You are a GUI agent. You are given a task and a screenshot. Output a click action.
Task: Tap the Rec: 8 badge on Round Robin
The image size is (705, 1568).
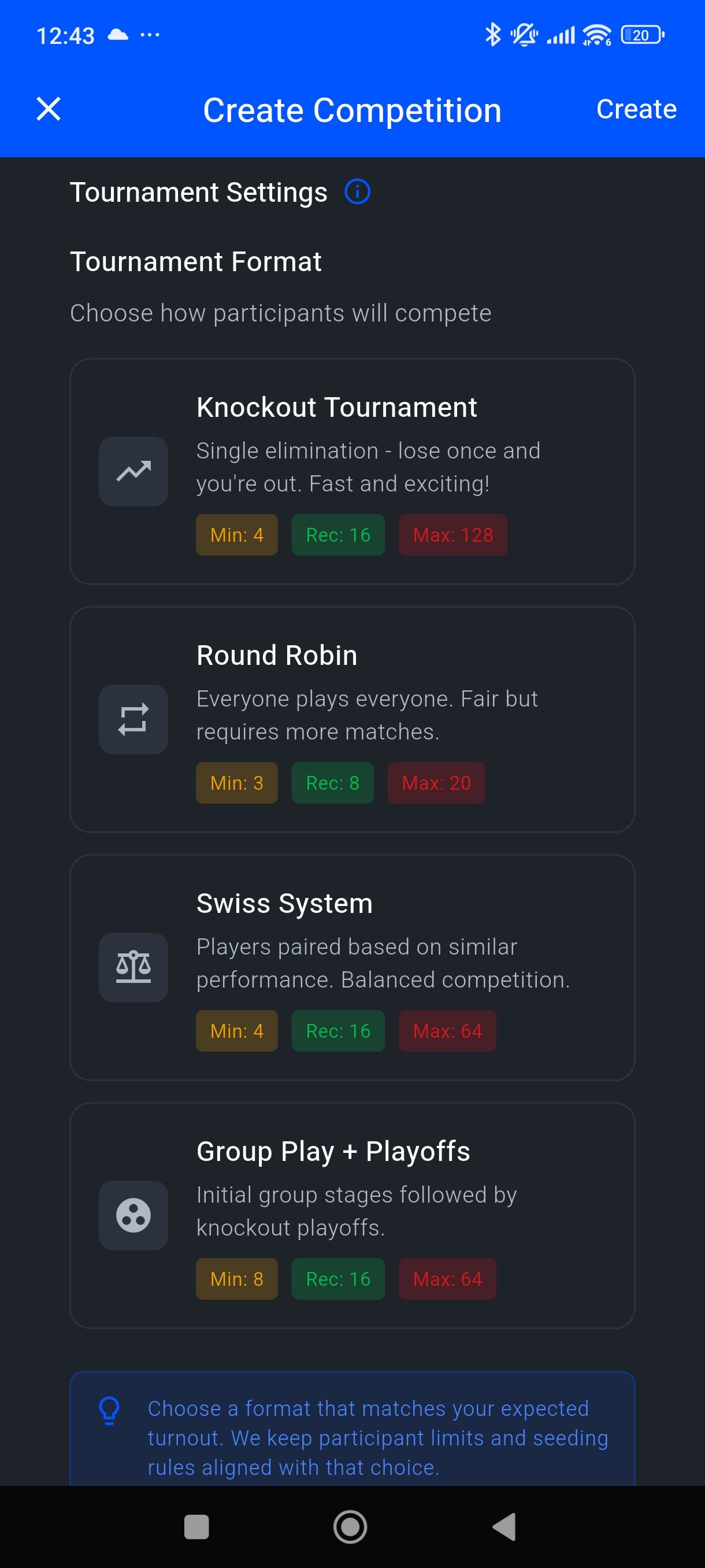pos(332,783)
